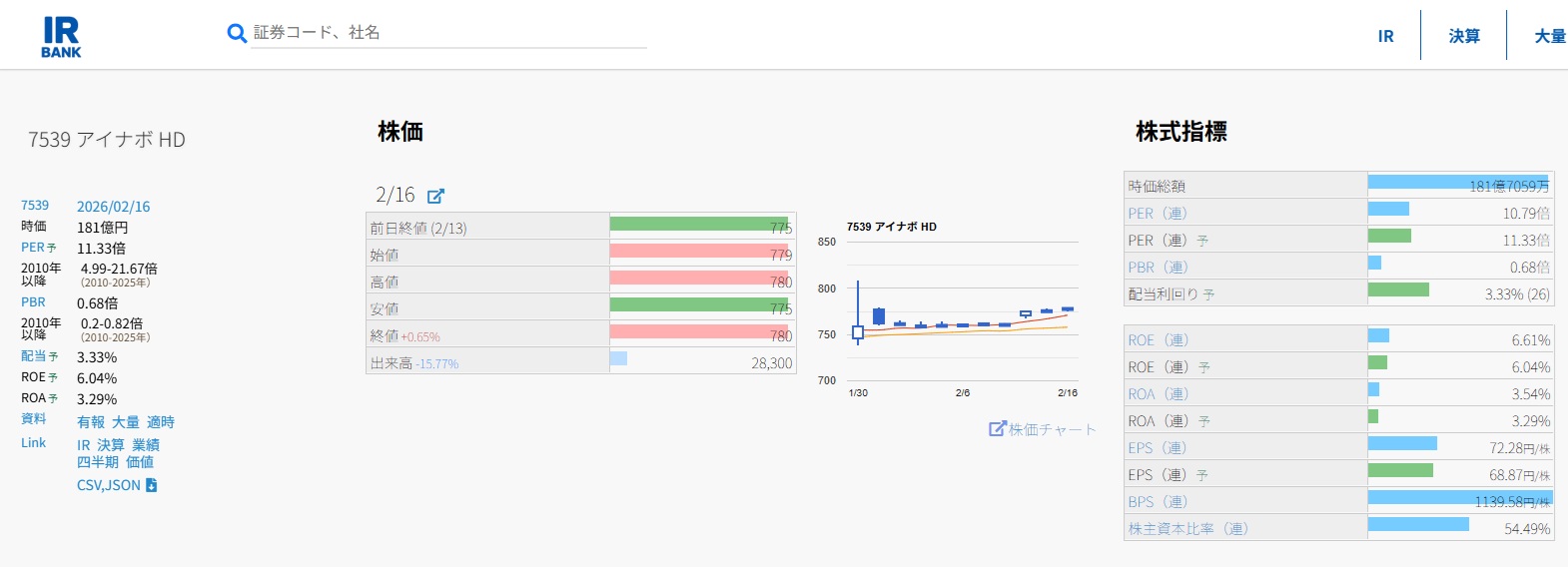Open the 2026/02/16 date link

click(x=113, y=207)
